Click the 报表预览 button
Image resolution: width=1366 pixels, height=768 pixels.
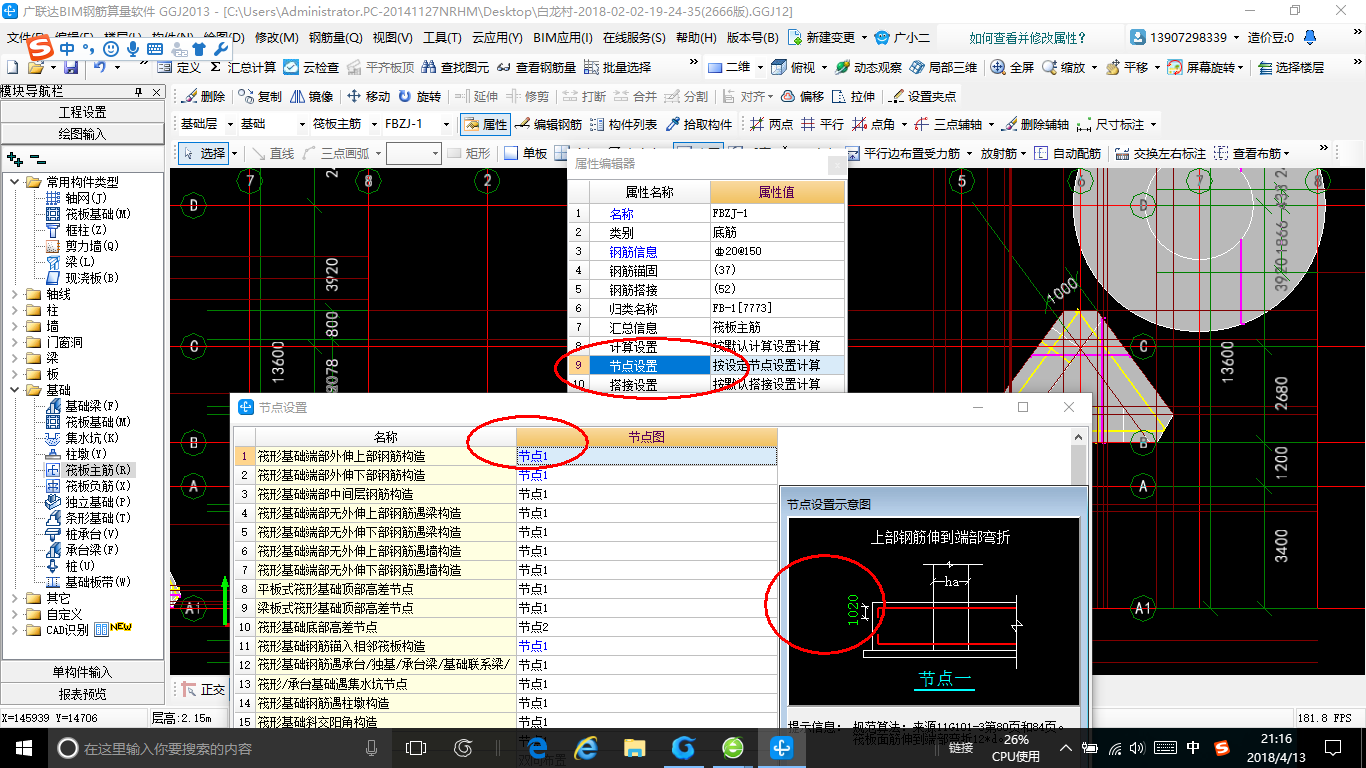pos(83,694)
